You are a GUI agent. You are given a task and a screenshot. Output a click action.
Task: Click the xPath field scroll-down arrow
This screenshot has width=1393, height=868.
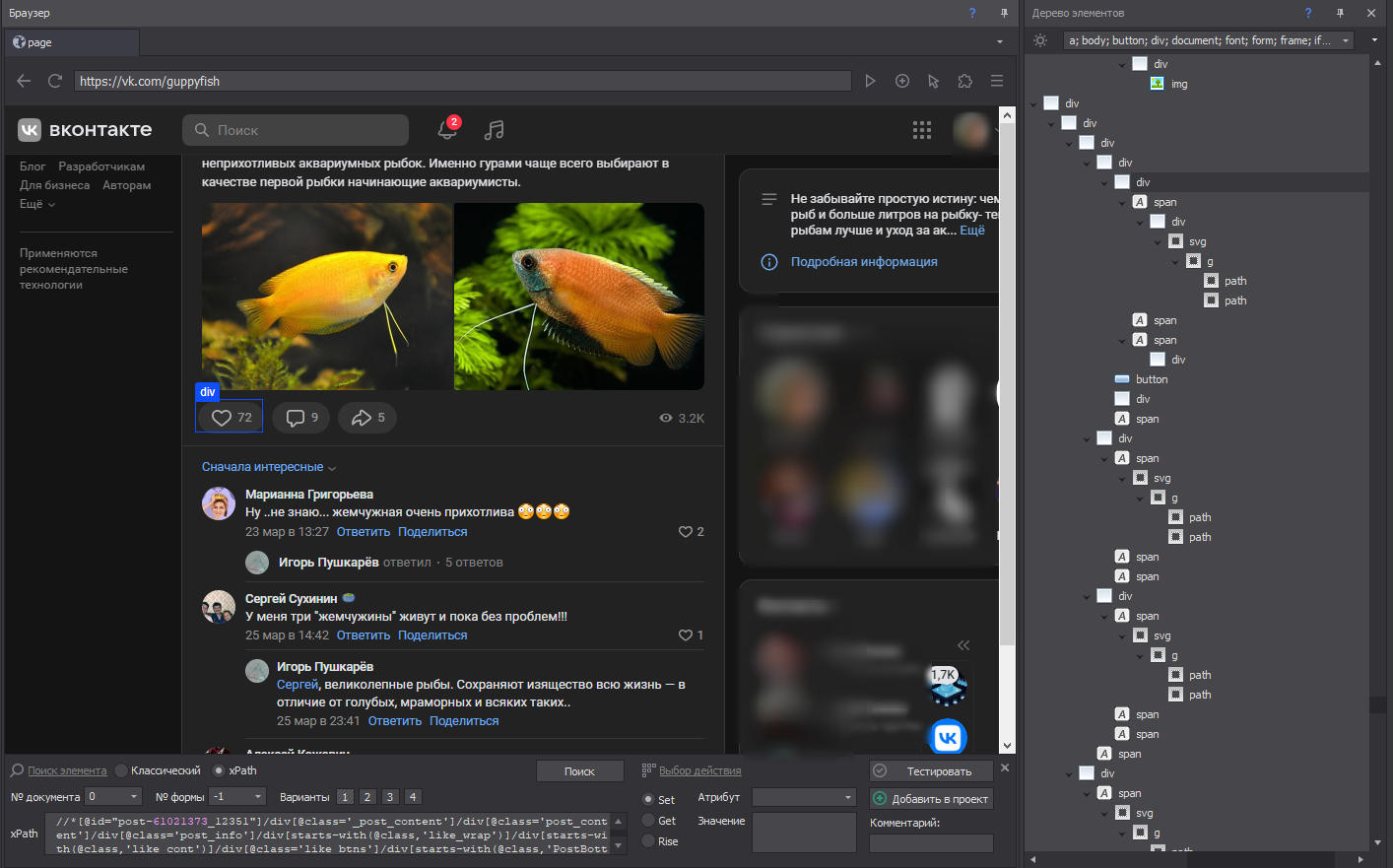(619, 845)
